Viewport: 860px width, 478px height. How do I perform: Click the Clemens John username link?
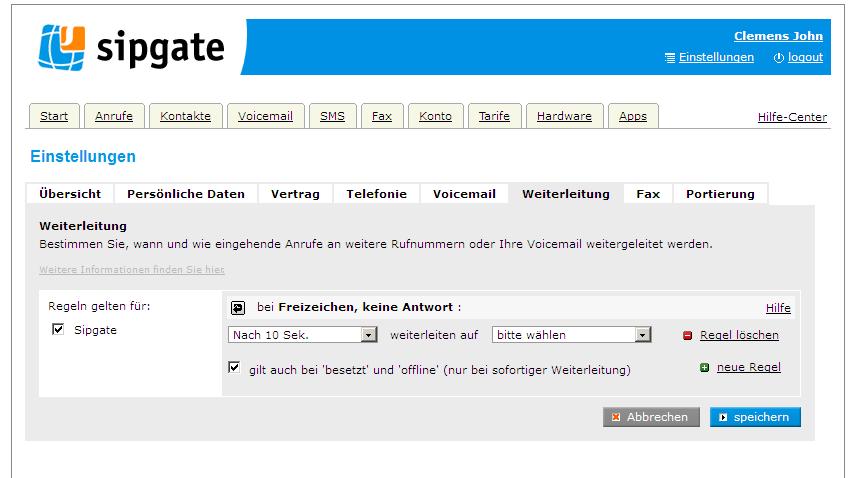[778, 36]
